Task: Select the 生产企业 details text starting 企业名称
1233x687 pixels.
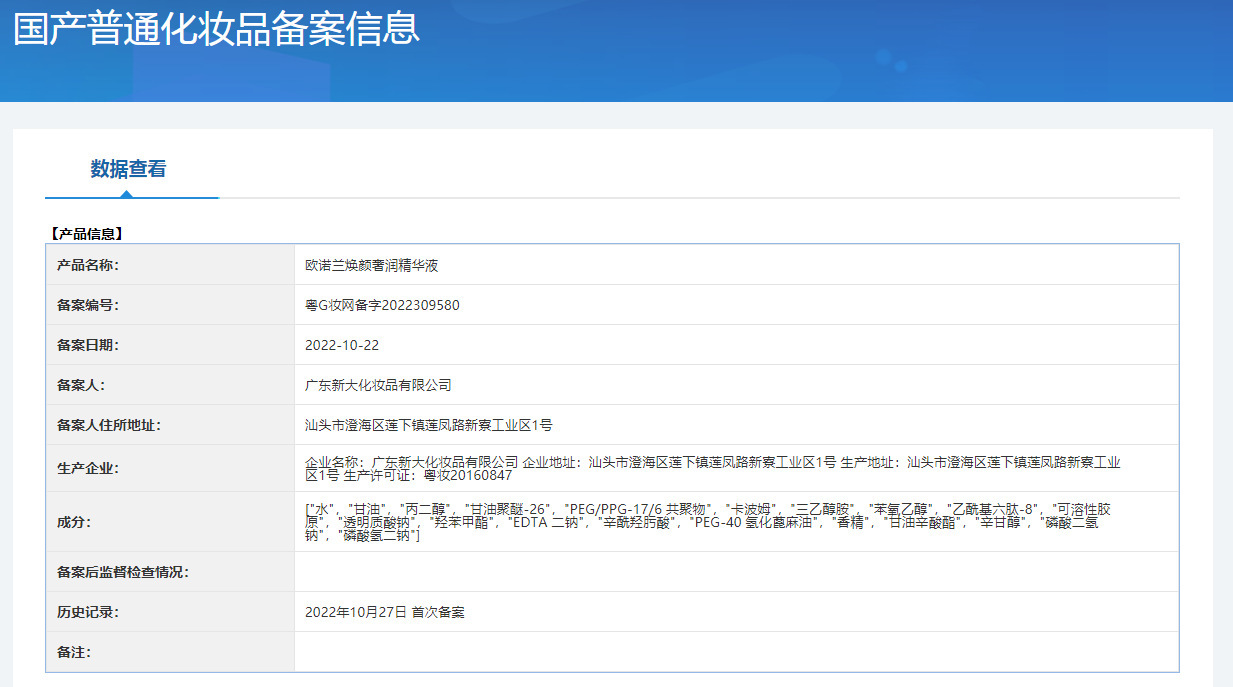Action: tap(713, 468)
